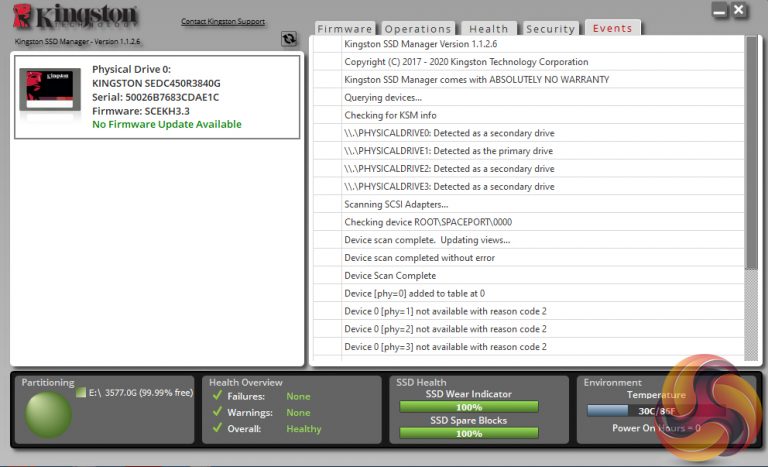This screenshot has width=768, height=467.
Task: Close the Kingston SSD Manager window
Action: coord(739,10)
